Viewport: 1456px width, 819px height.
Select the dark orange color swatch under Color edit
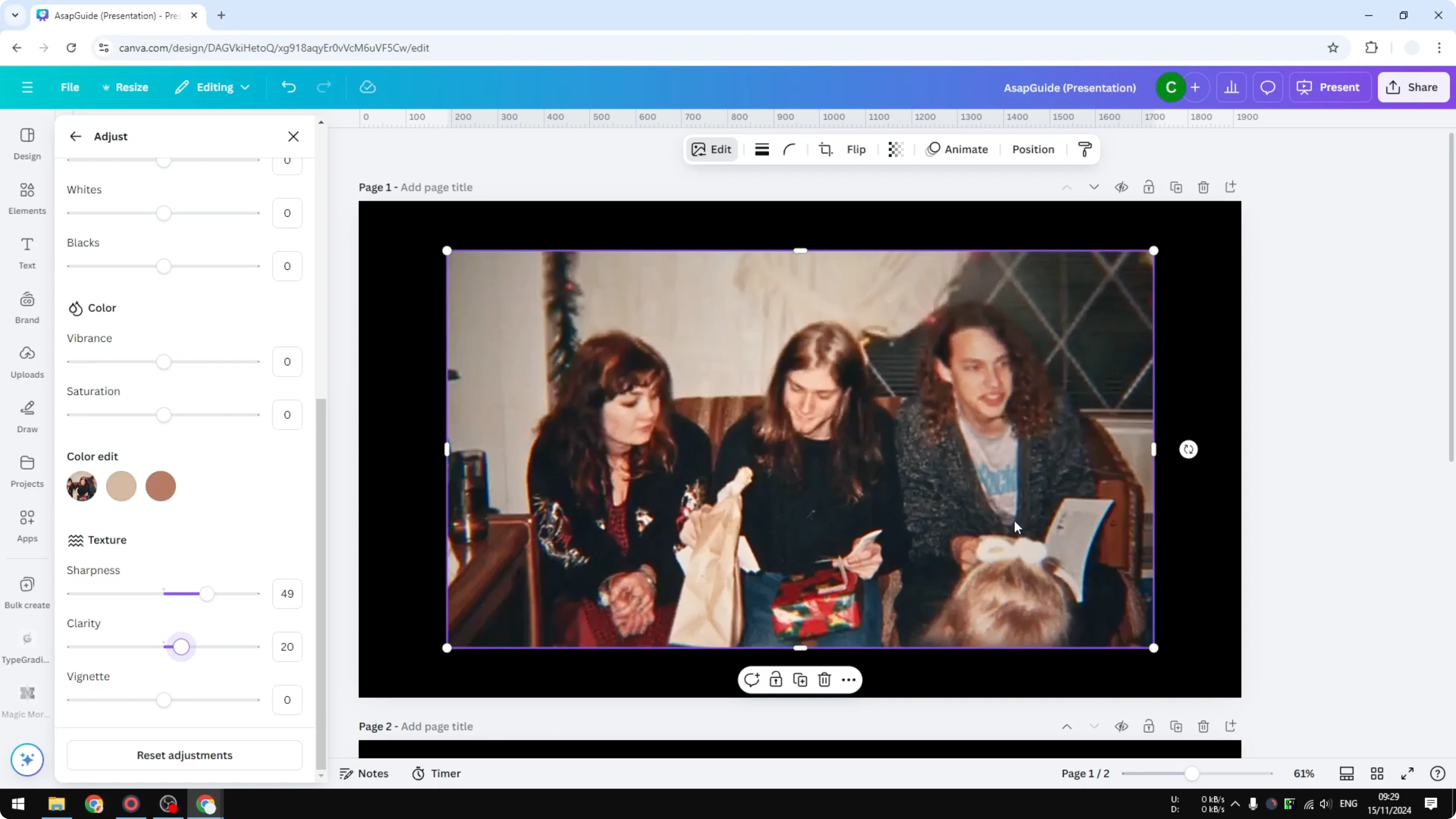(x=161, y=486)
